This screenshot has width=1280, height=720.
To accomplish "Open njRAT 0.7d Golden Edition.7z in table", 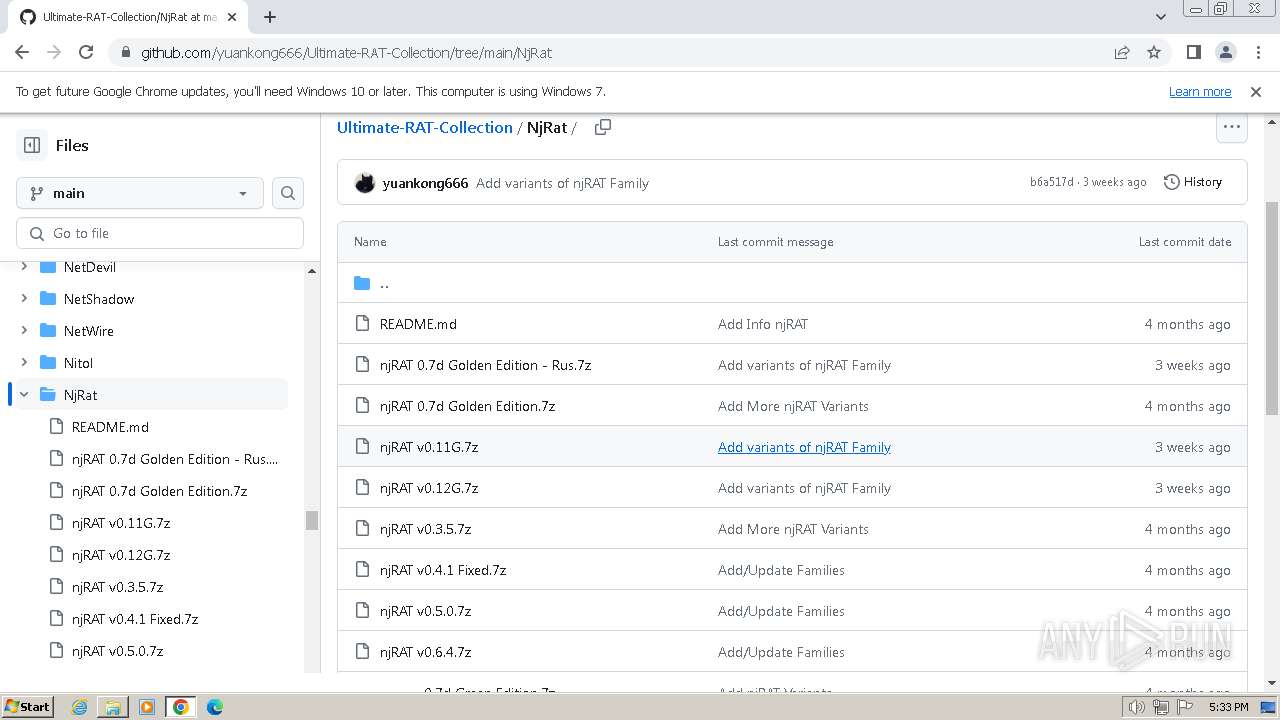I will click(467, 406).
